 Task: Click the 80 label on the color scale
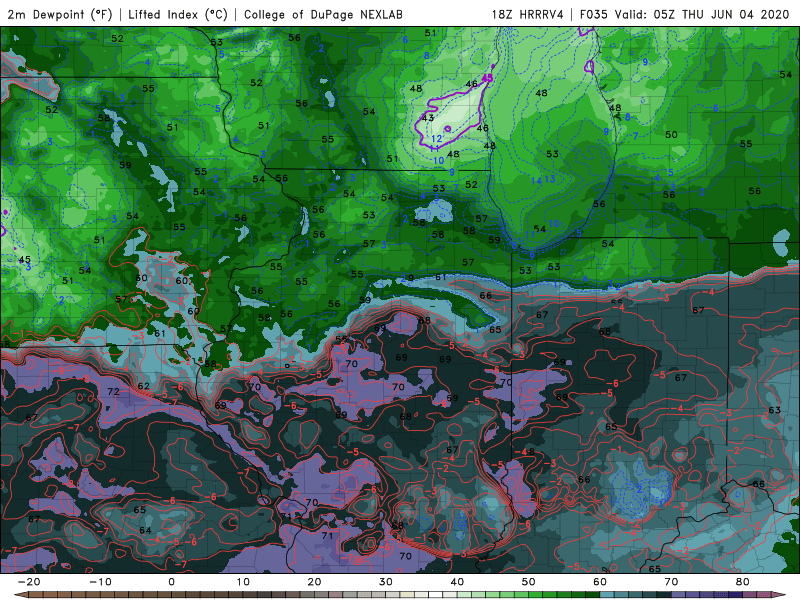[x=743, y=582]
